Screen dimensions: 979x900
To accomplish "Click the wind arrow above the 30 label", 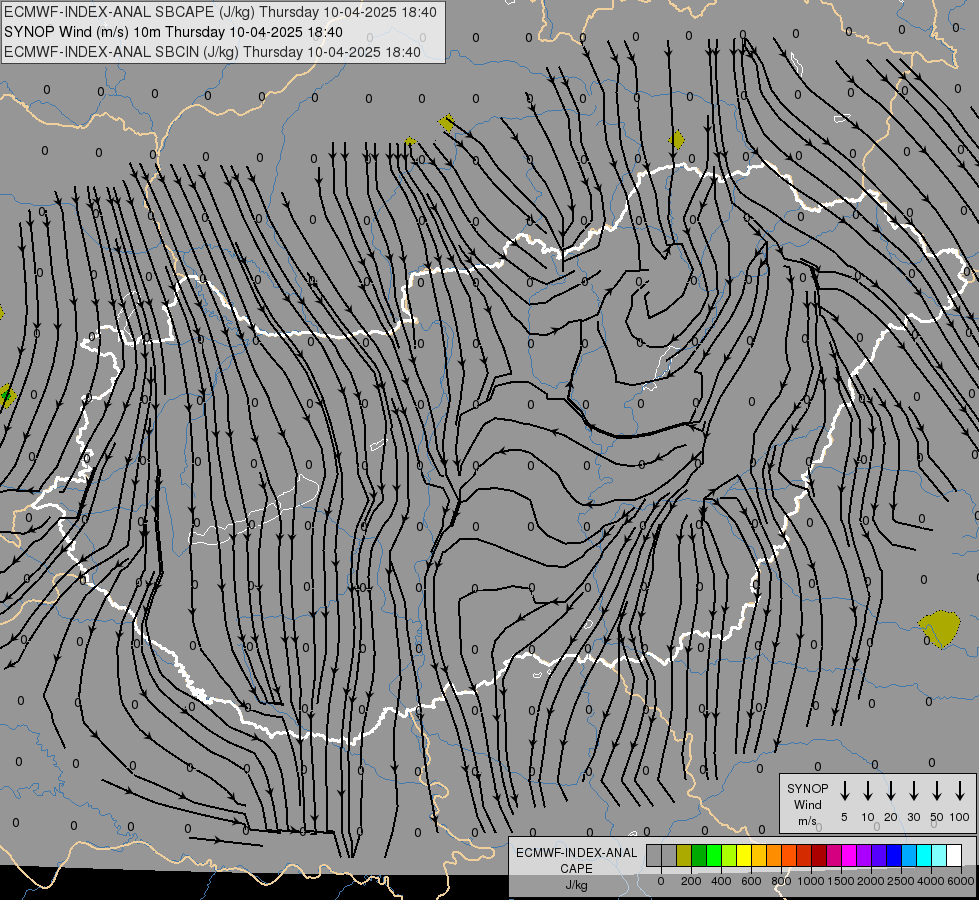I will [x=913, y=791].
